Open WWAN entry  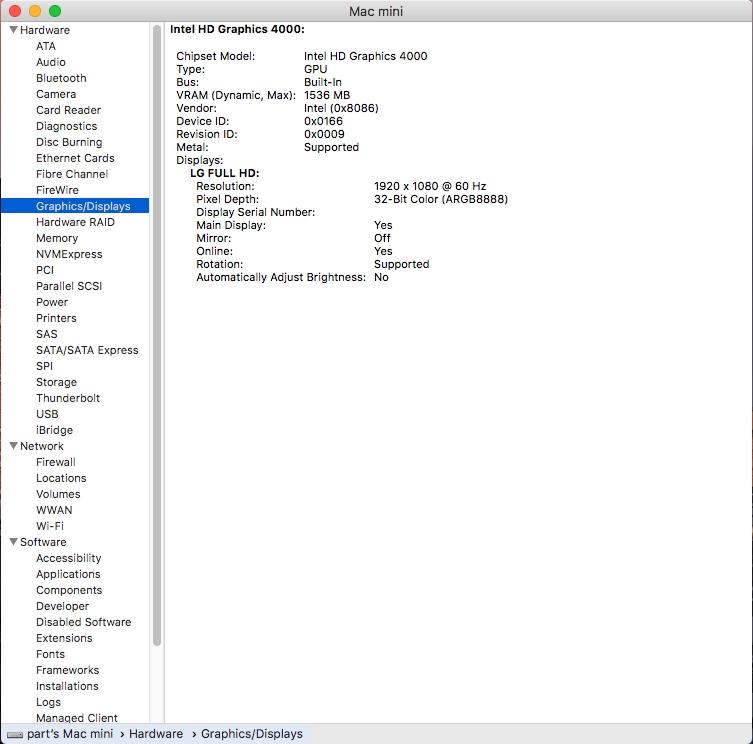54,510
